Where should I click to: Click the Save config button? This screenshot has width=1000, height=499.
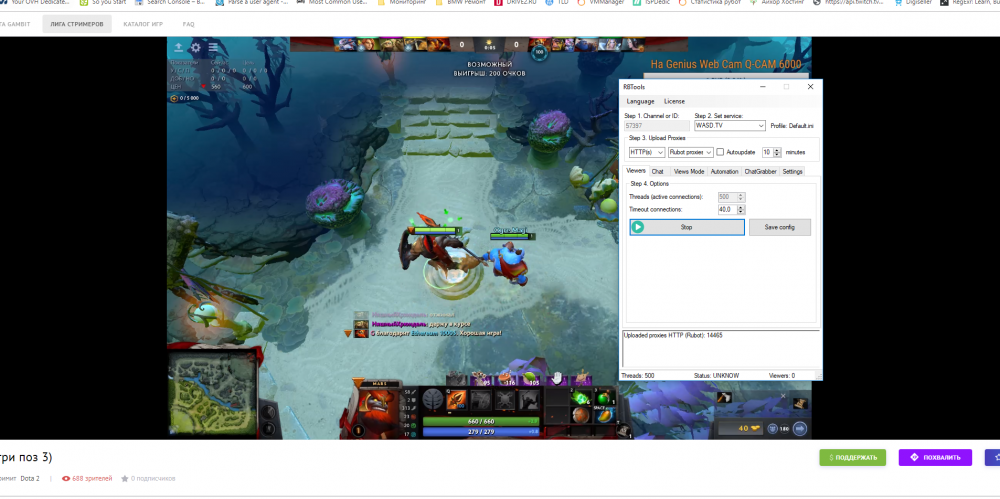point(779,227)
